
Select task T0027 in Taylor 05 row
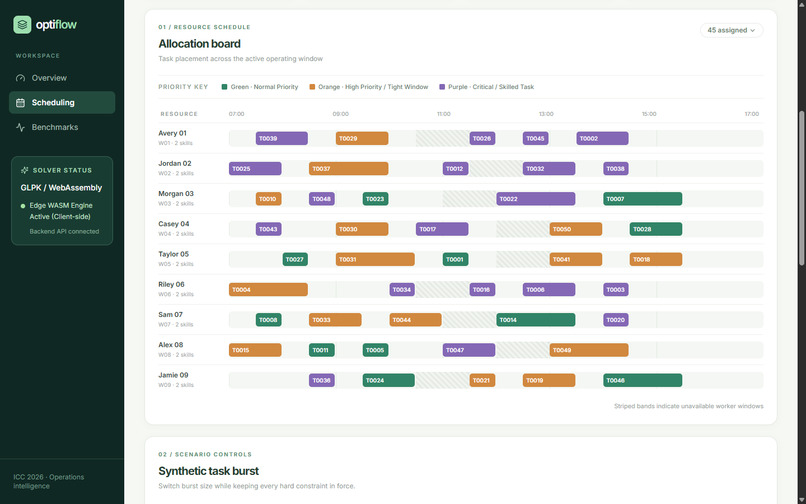295,260
